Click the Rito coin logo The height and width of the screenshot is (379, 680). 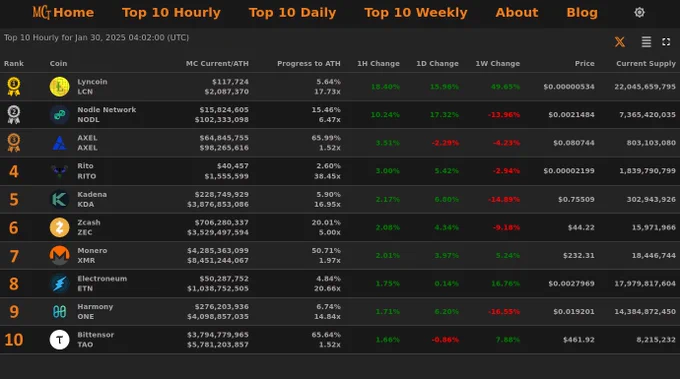tap(59, 171)
